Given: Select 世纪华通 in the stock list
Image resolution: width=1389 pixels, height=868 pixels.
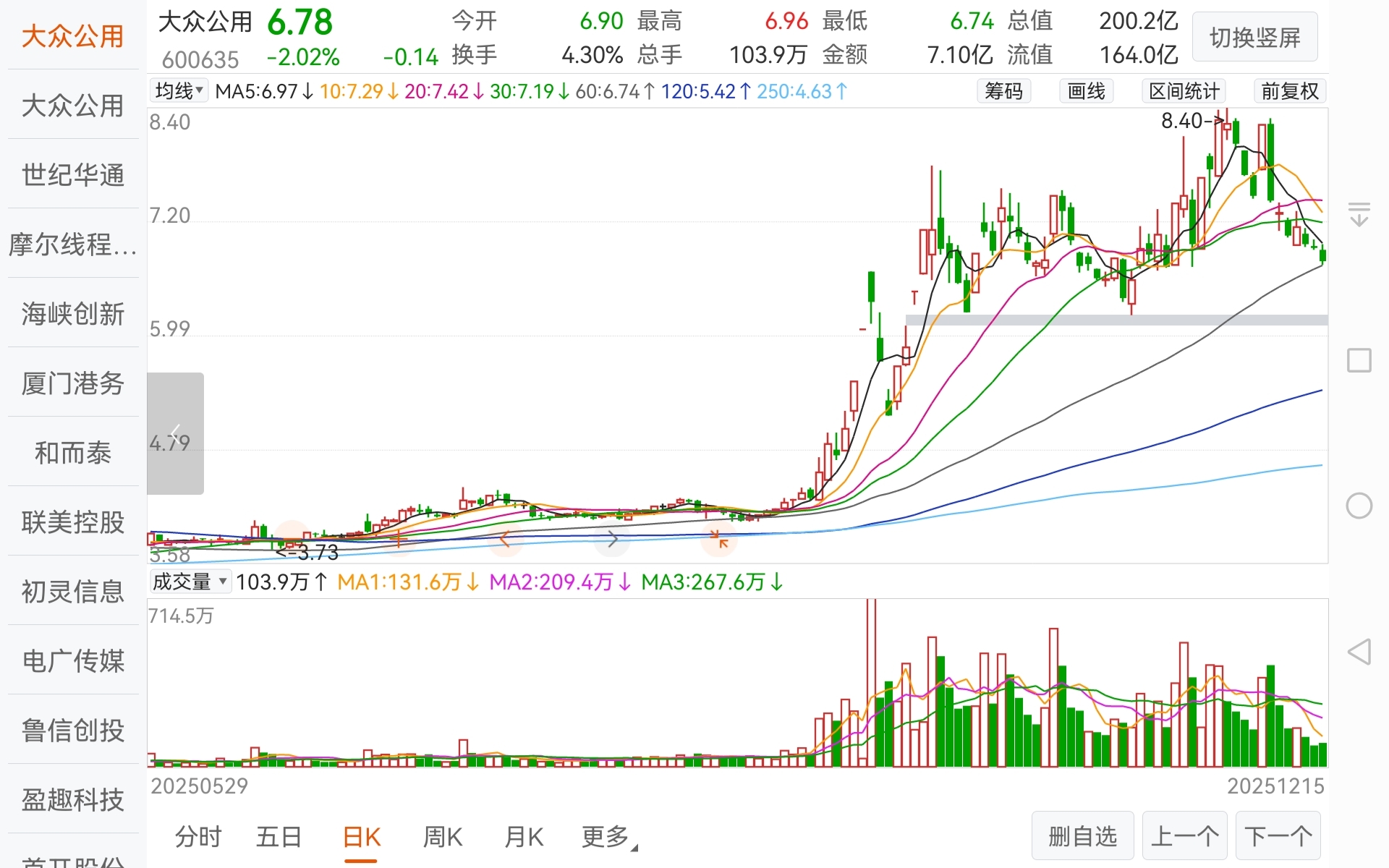Looking at the screenshot, I should coord(72,175).
